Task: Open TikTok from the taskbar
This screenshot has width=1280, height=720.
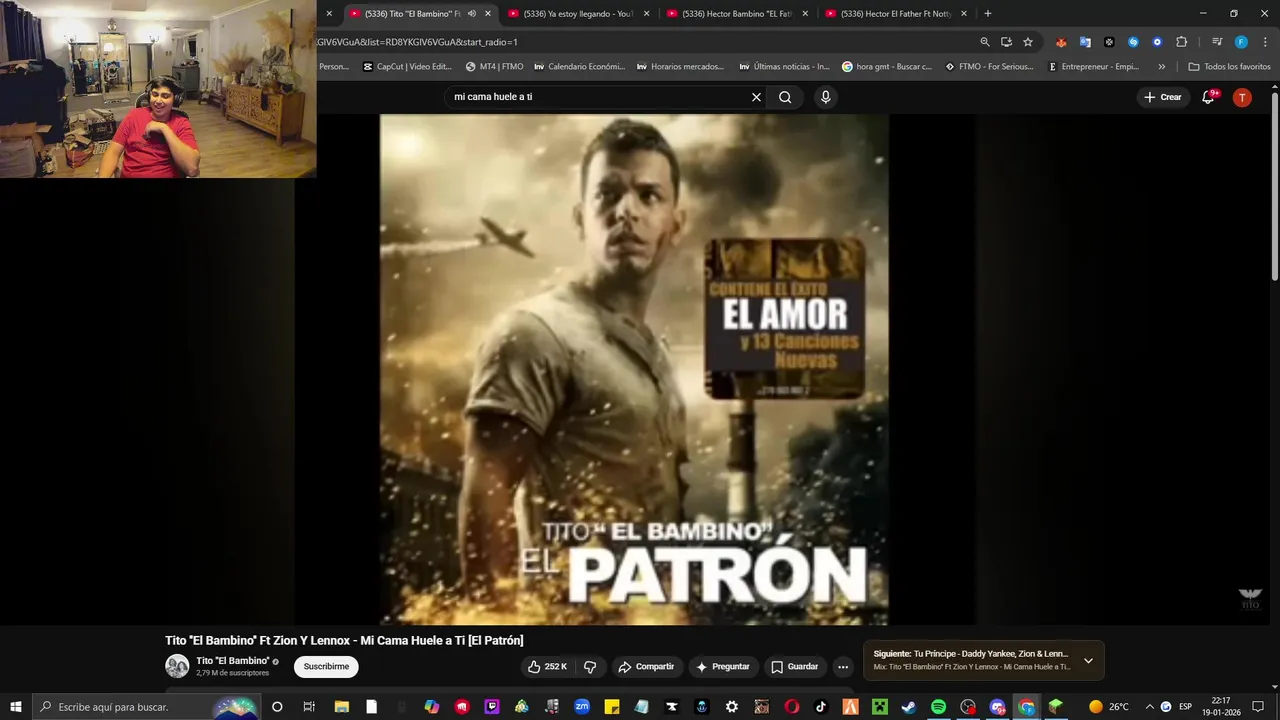Action: (821, 707)
